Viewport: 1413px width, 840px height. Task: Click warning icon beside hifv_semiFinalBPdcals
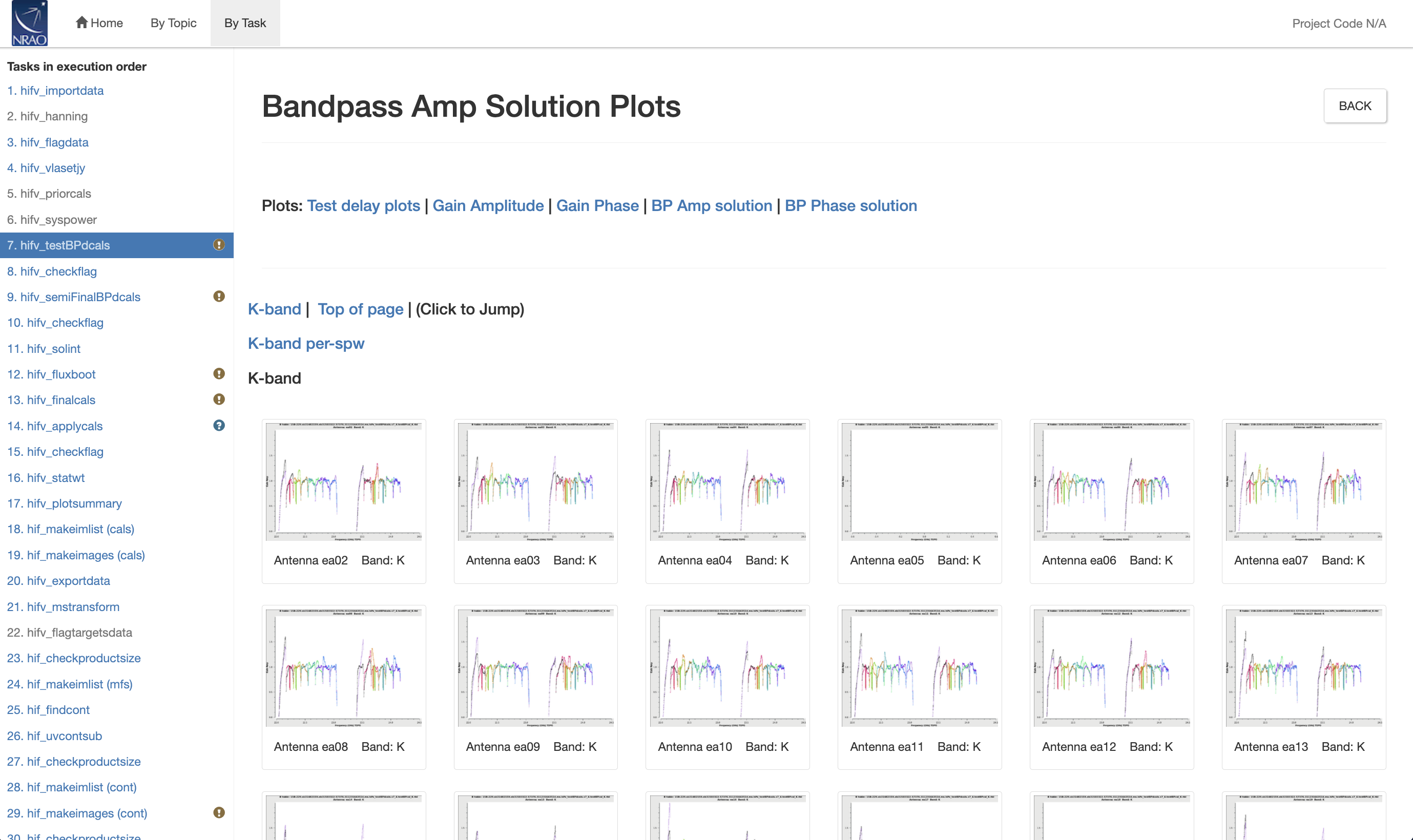tap(219, 297)
